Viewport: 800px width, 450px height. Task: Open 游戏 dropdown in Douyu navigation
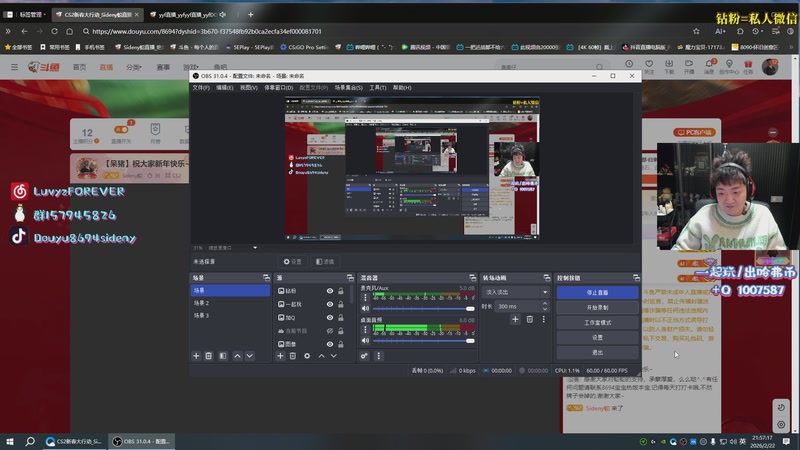click(x=191, y=67)
